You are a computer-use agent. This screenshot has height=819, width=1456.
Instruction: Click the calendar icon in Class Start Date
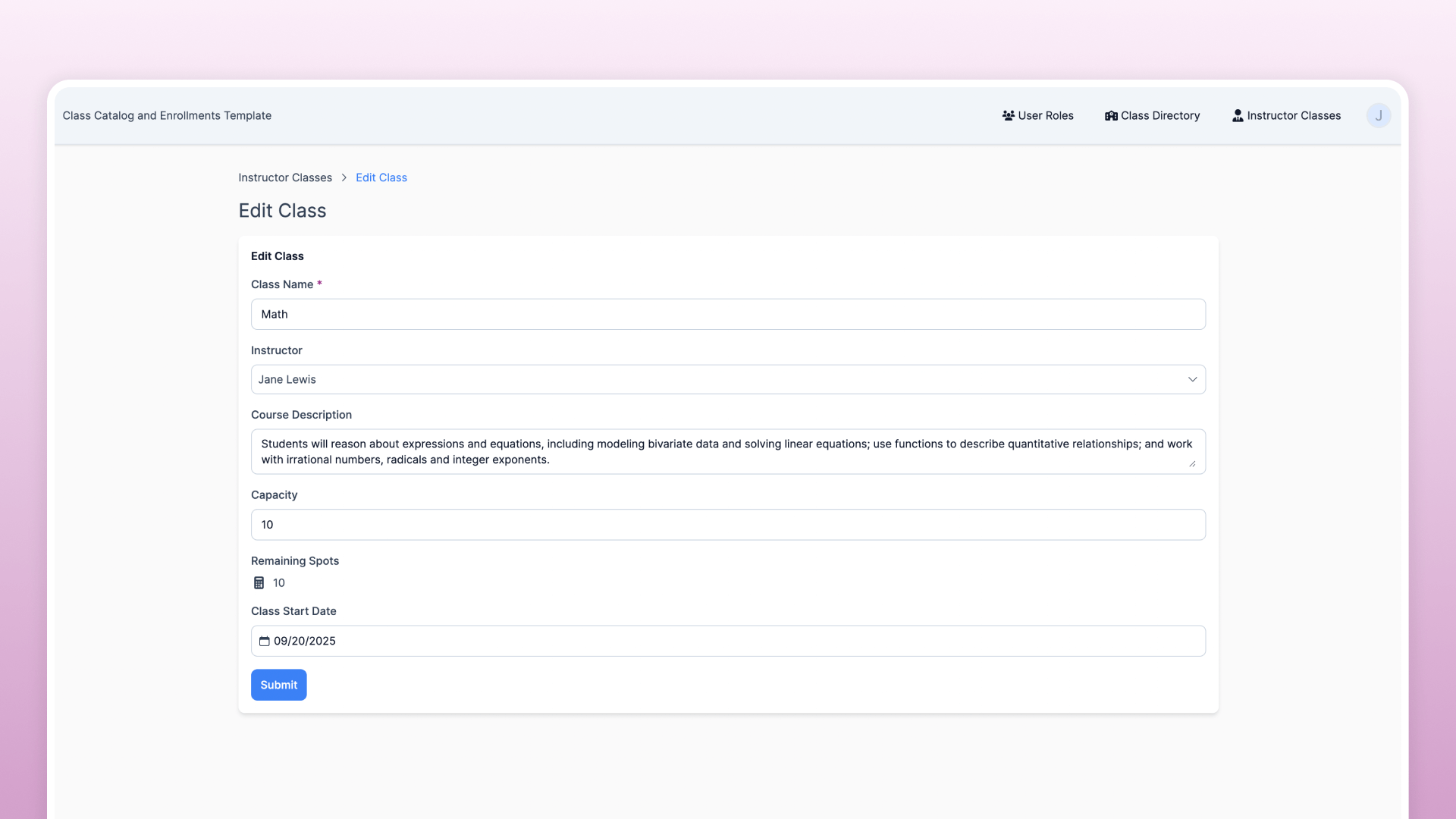tap(264, 641)
